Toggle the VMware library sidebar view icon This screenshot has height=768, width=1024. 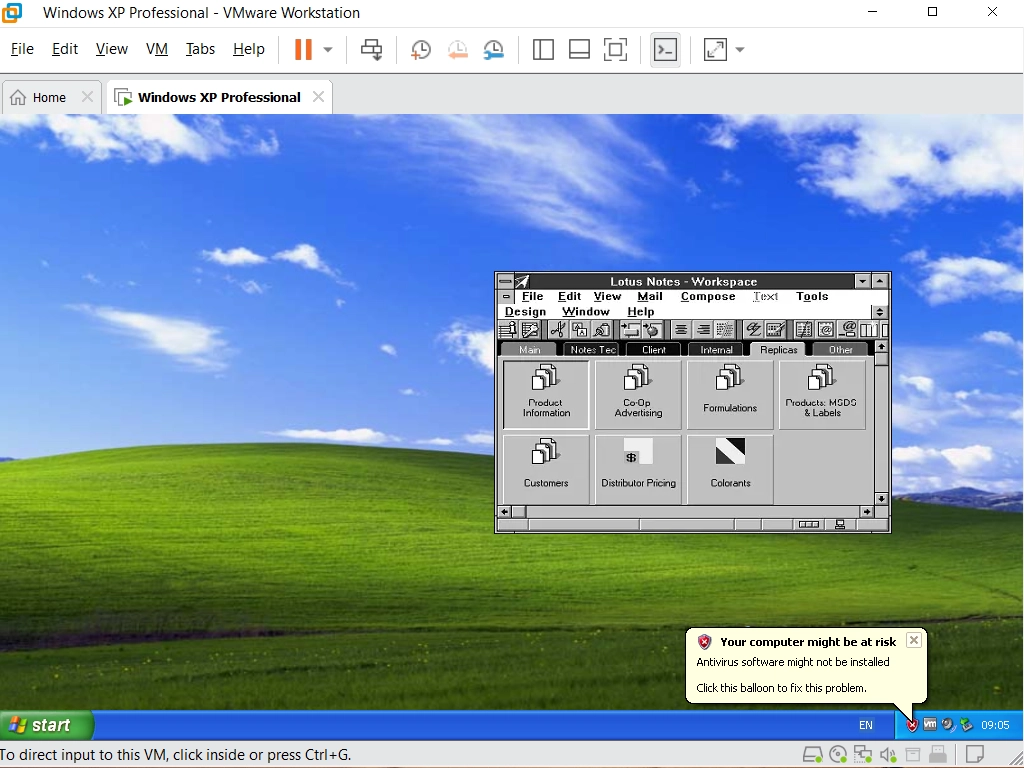[x=543, y=50]
